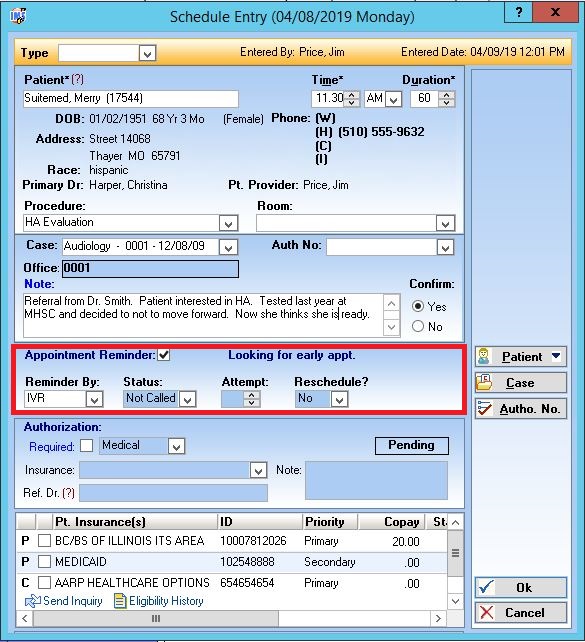Click the IMS application icon in title bar
Image resolution: width=585 pixels, height=642 pixels.
pos(18,16)
